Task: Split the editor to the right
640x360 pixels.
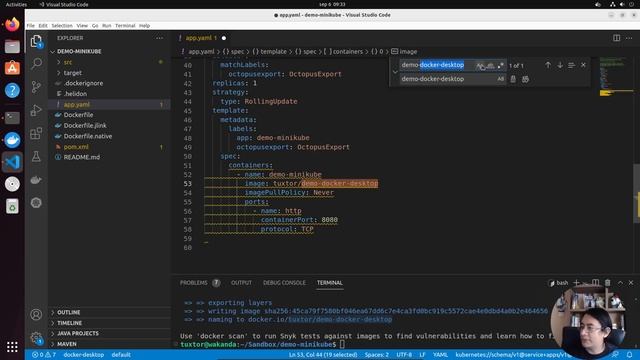Action: click(x=616, y=38)
